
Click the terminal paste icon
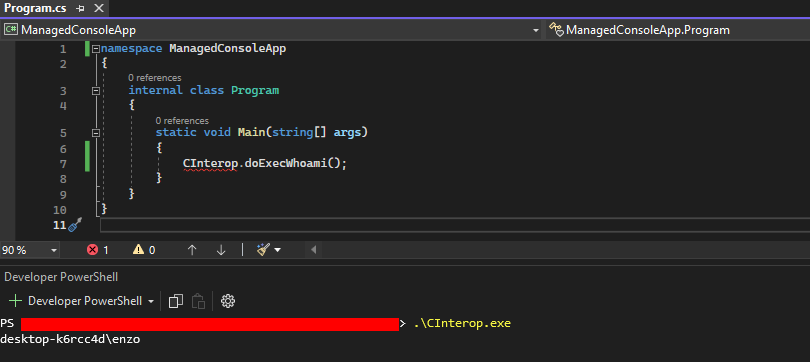198,301
